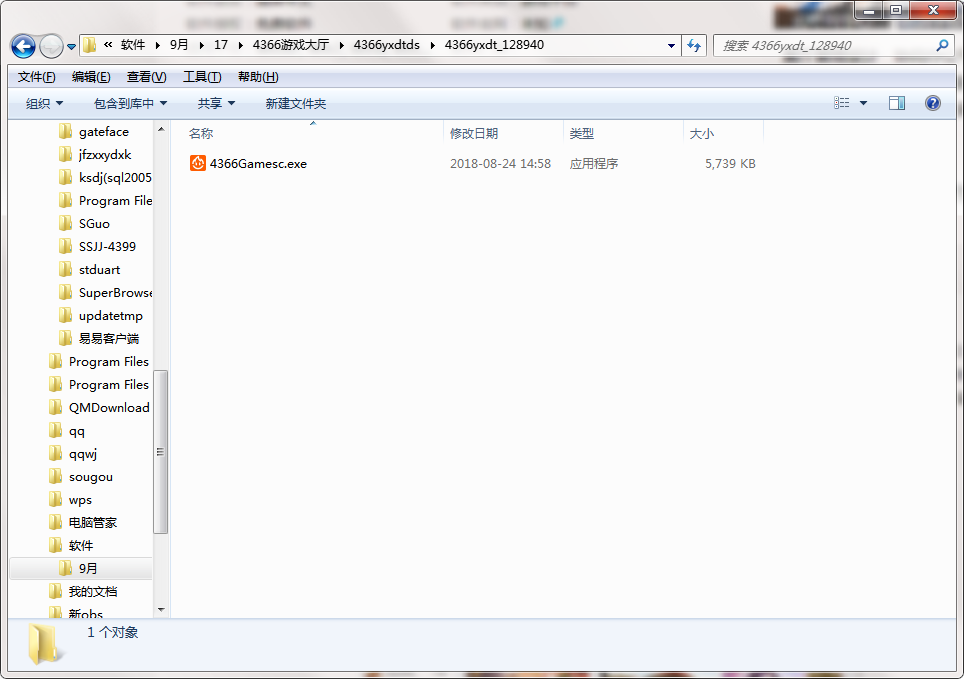
Task: Select the ksdj(sql2005 folder in the tree
Action: coord(115,178)
